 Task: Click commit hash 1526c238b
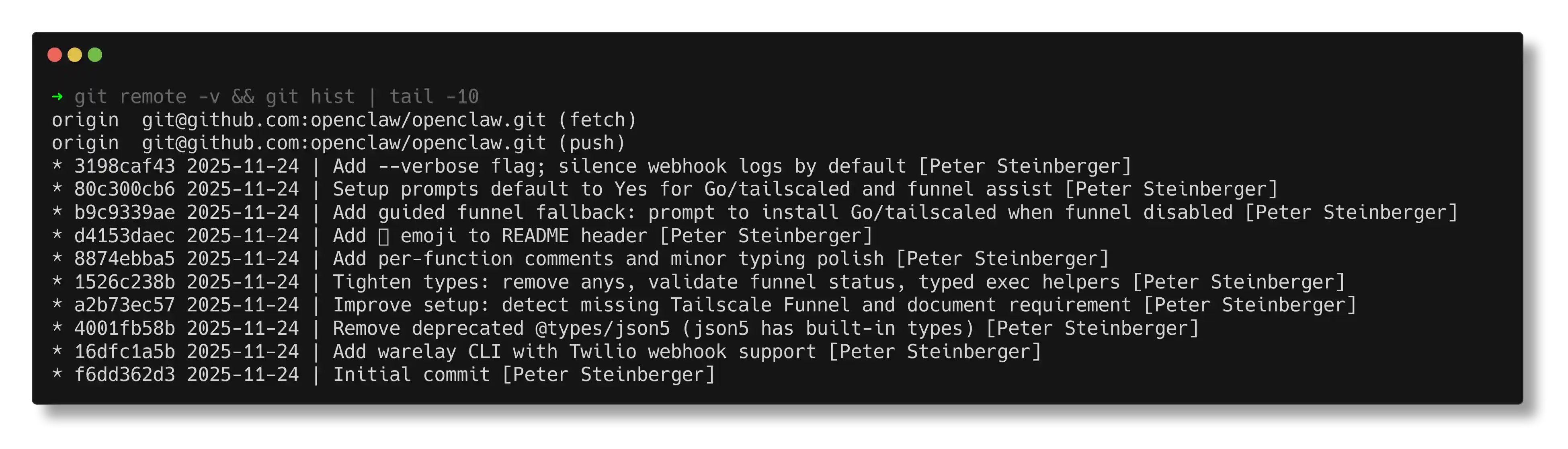124,282
